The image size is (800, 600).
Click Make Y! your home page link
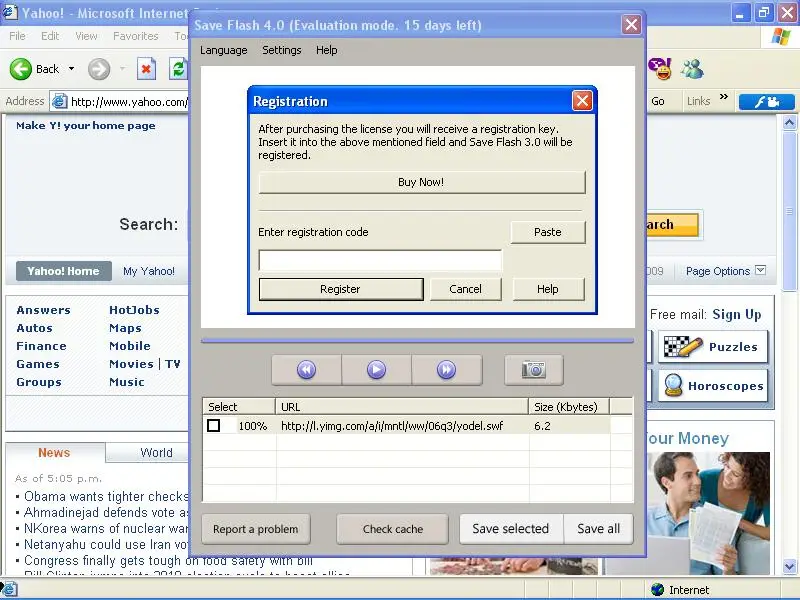(86, 126)
